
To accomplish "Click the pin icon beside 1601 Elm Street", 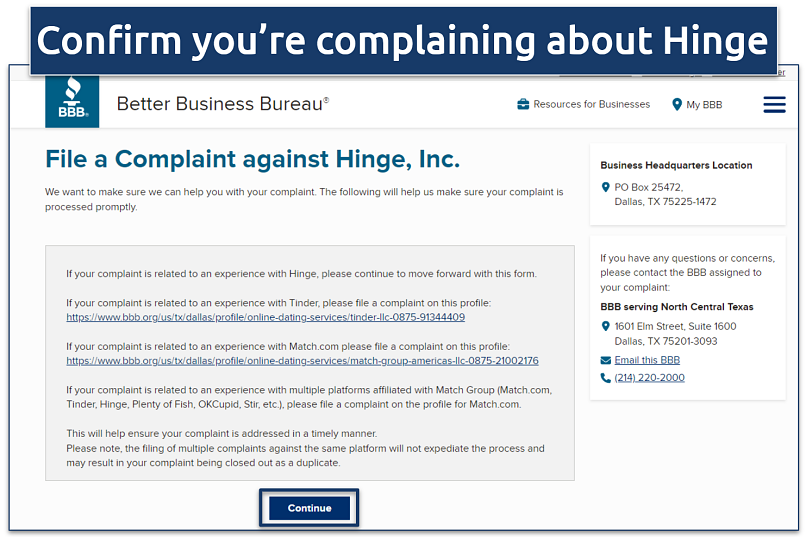I will pyautogui.click(x=605, y=326).
